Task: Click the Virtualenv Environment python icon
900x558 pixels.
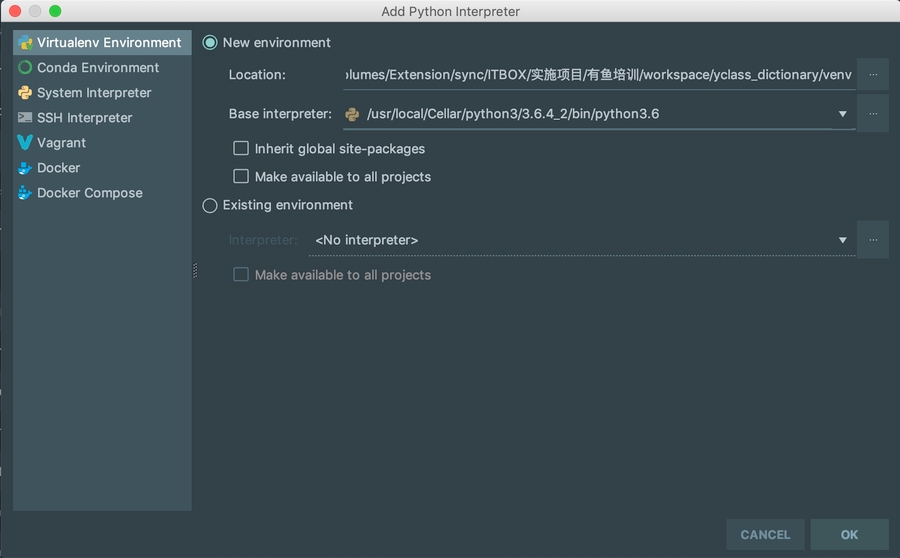Action: (25, 43)
